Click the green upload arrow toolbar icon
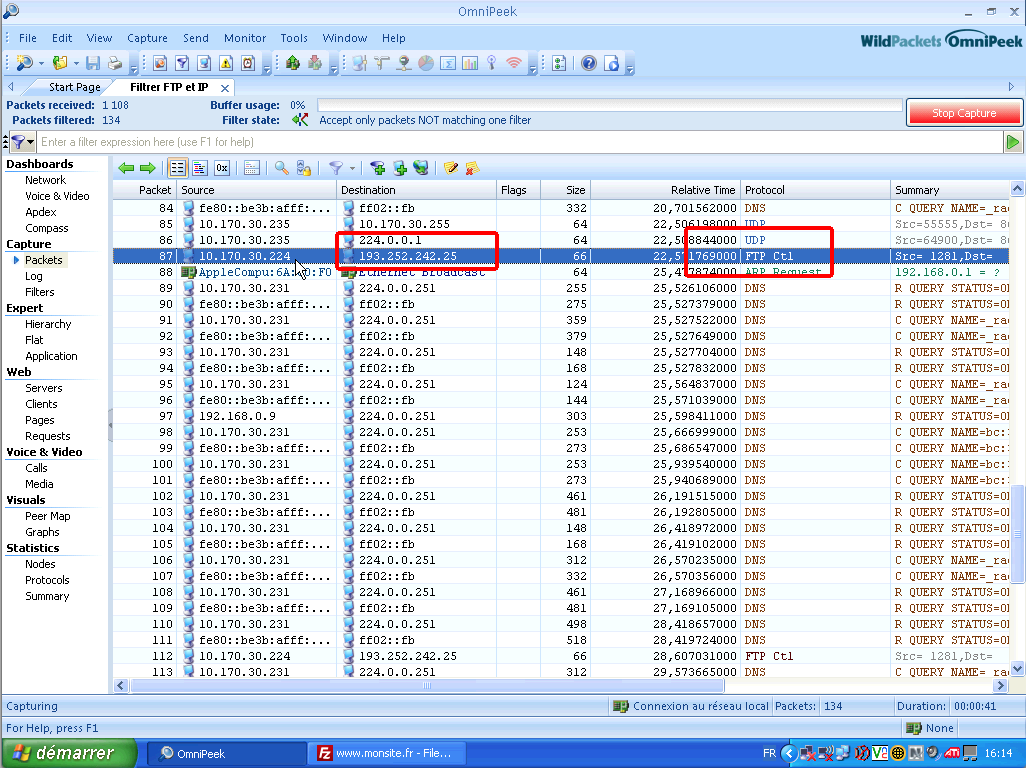 pos(293,63)
